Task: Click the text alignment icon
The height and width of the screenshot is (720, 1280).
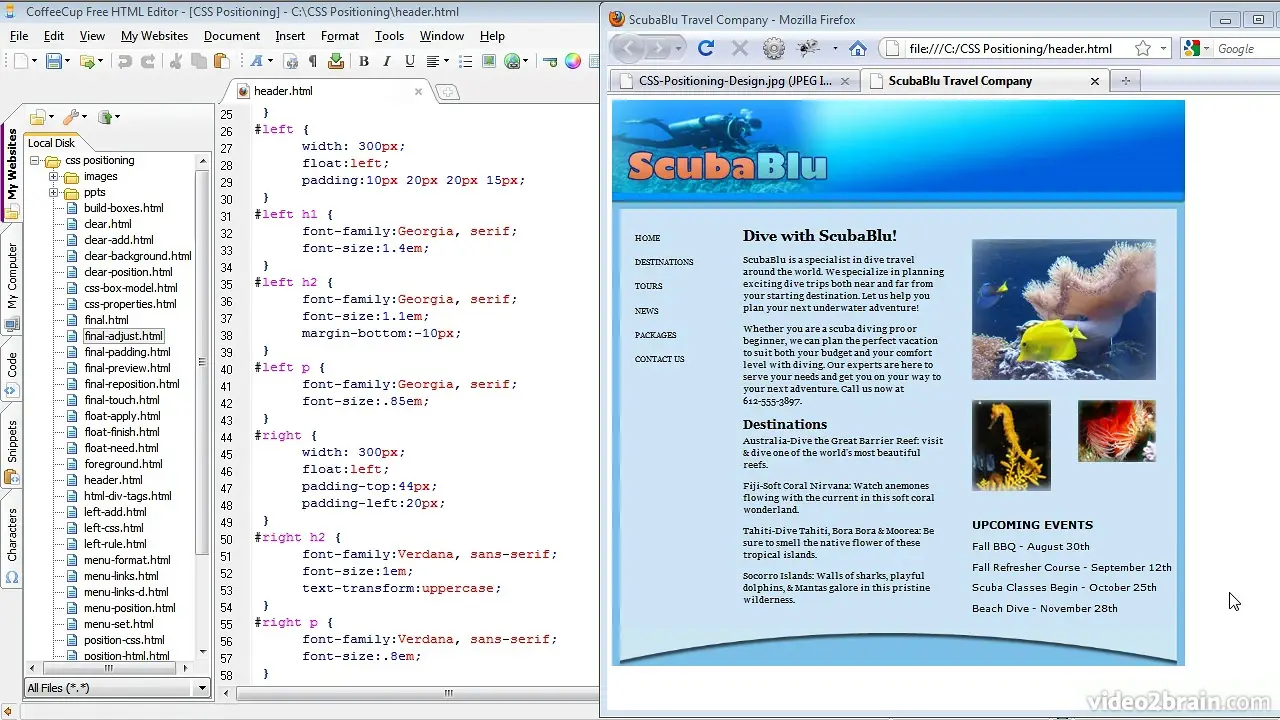Action: (433, 61)
